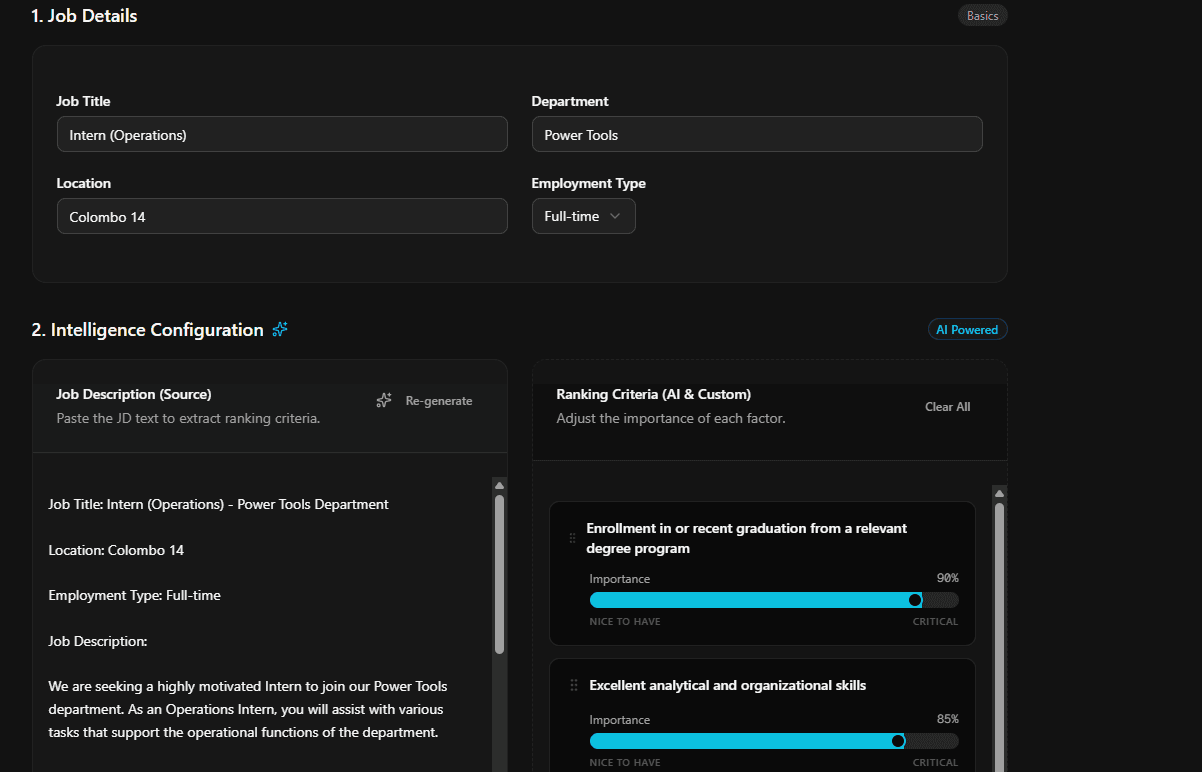Click the sparkle icon beside Intelligence Configuration heading
The image size is (1202, 772).
(x=280, y=329)
